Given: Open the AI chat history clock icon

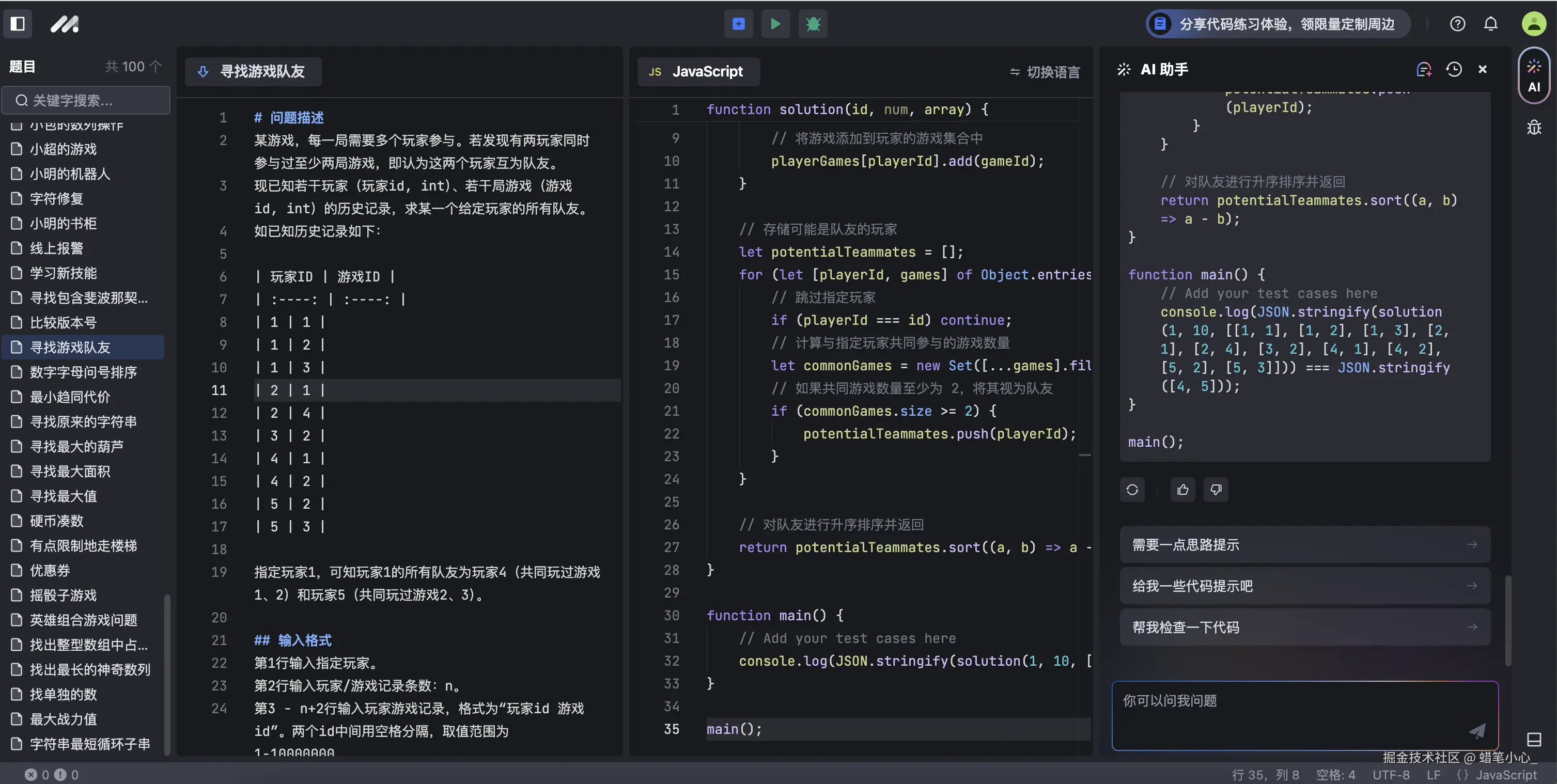Looking at the screenshot, I should click(1454, 69).
